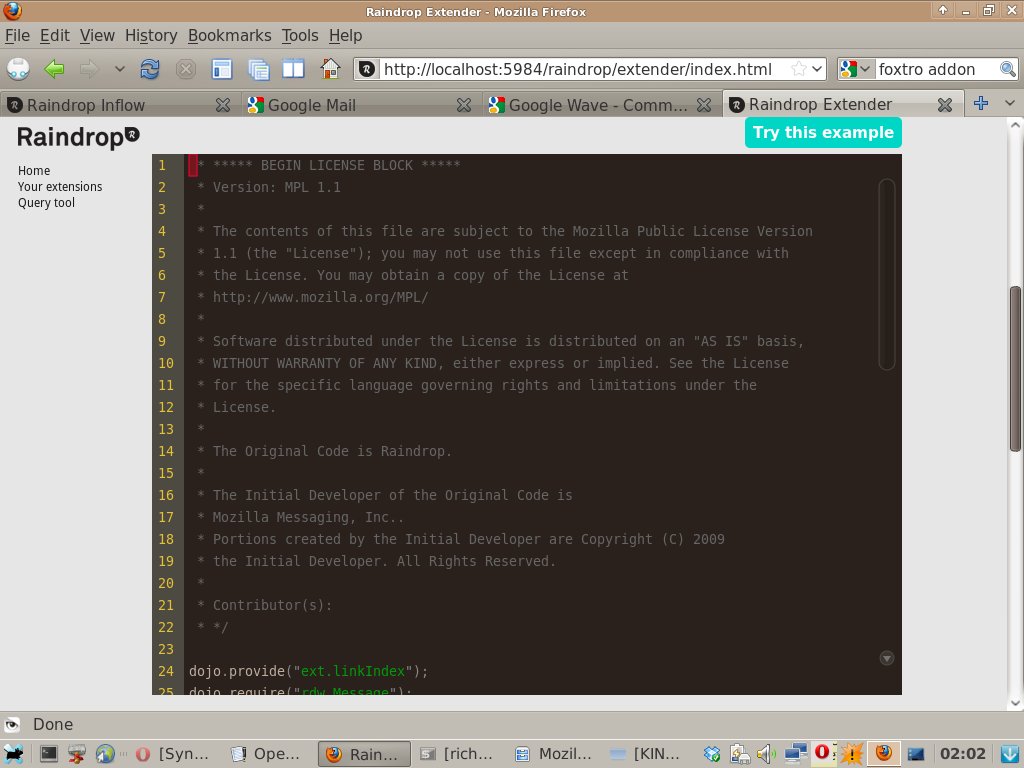This screenshot has height=768, width=1024.
Task: Click the Raindrop site icon in address bar
Action: click(367, 69)
